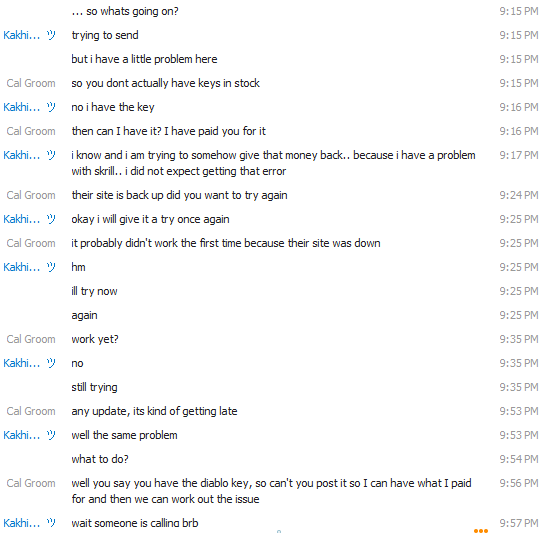Image resolution: width=552 pixels, height=533 pixels.
Task: Select the message "any update, its kind of getting late"
Action: (x=154, y=411)
